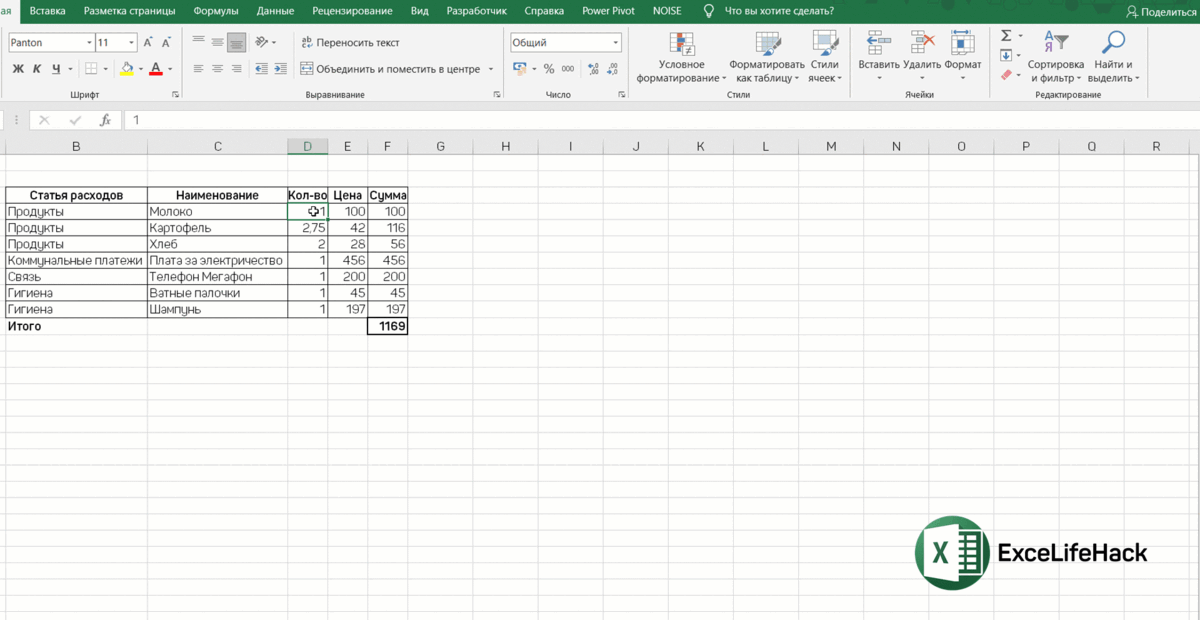Click Найти и выделить button

pyautogui.click(x=1113, y=56)
